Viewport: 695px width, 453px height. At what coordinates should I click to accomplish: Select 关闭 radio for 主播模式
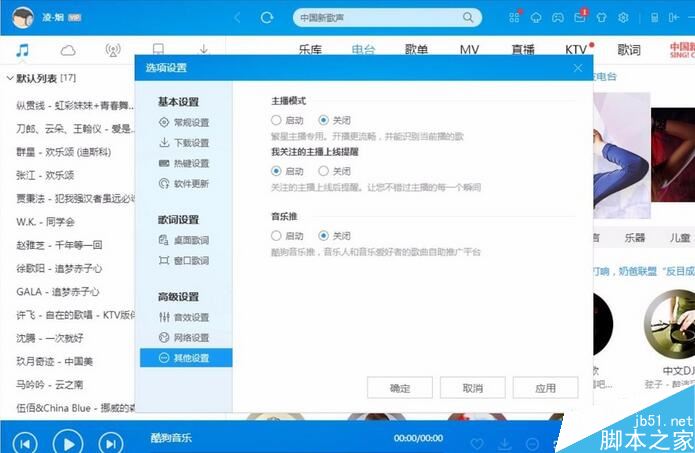(x=324, y=120)
